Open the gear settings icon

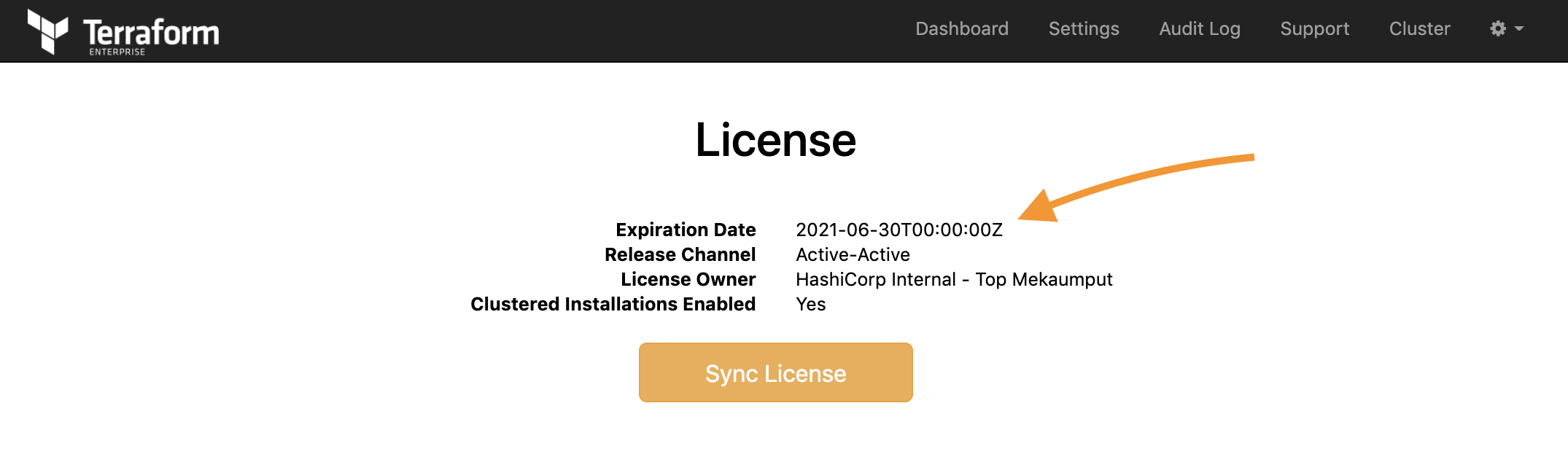click(x=1498, y=28)
